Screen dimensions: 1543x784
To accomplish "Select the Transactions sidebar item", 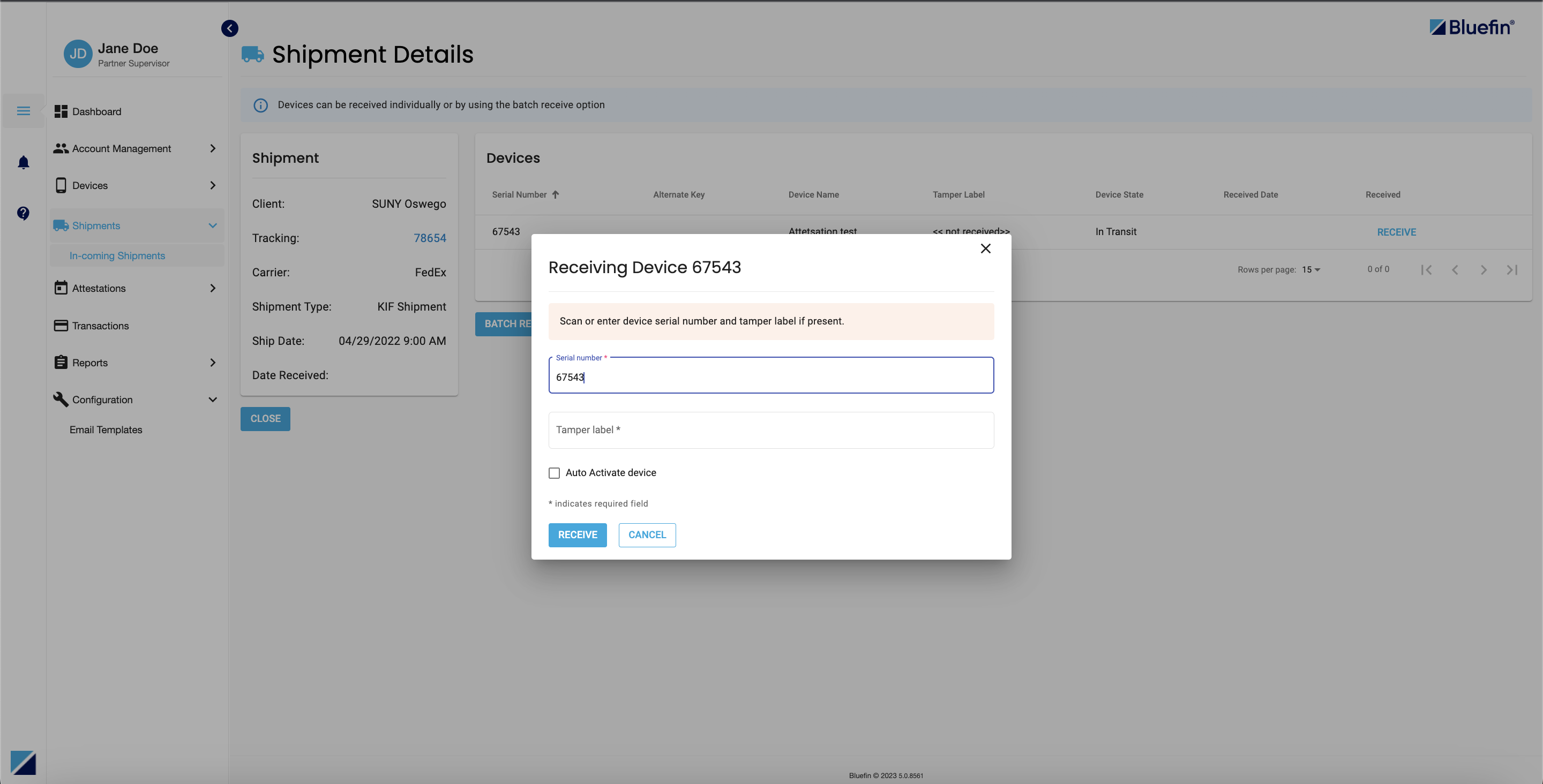I will click(x=100, y=326).
